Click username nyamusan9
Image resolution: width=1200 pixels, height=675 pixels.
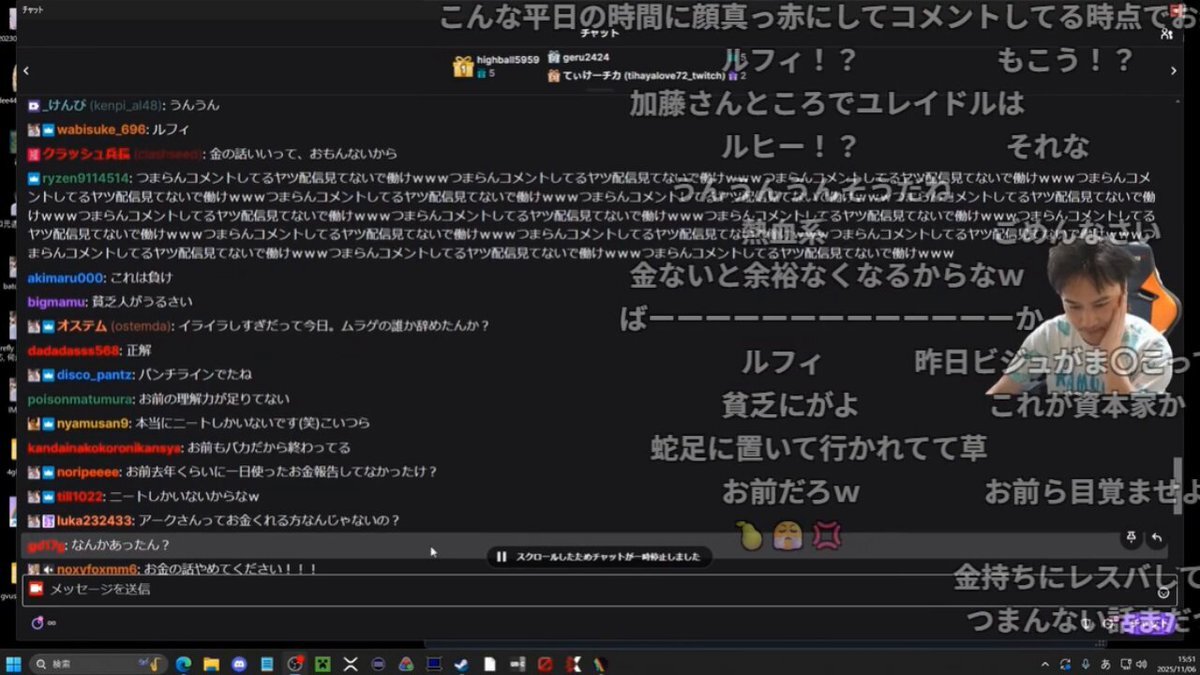[x=93, y=423]
